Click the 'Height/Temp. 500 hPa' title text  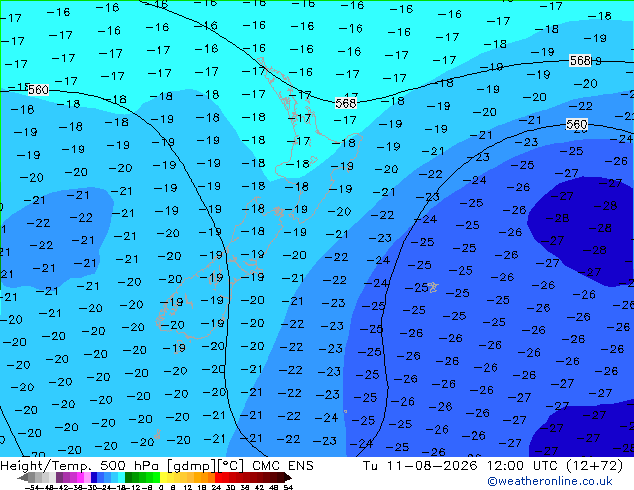pyautogui.click(x=81, y=466)
